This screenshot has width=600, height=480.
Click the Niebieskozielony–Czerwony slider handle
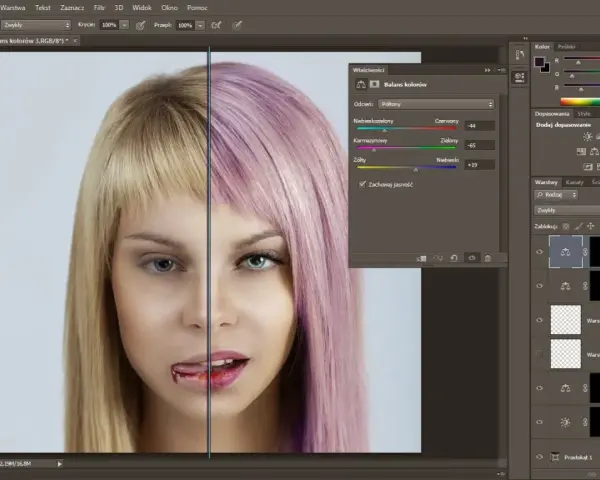pos(385,130)
